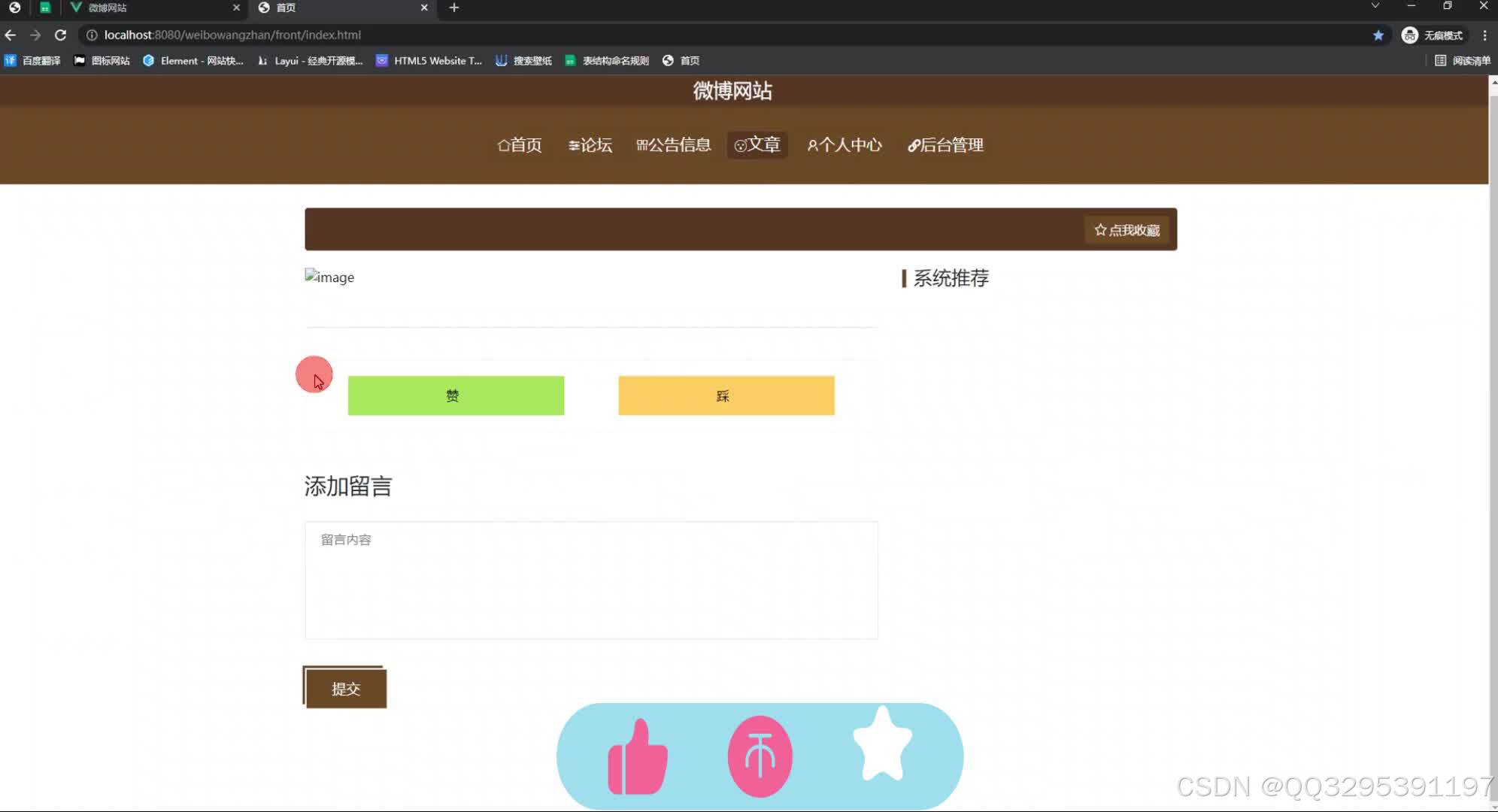Image resolution: width=1498 pixels, height=812 pixels.
Task: Select the 首页 browser tab
Action: tap(342, 8)
